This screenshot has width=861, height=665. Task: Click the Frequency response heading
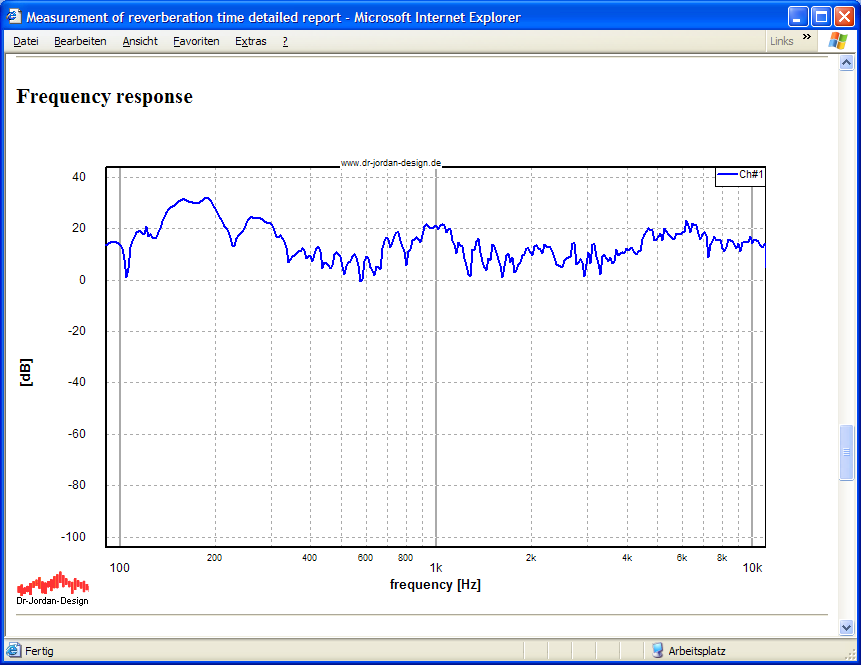(105, 97)
